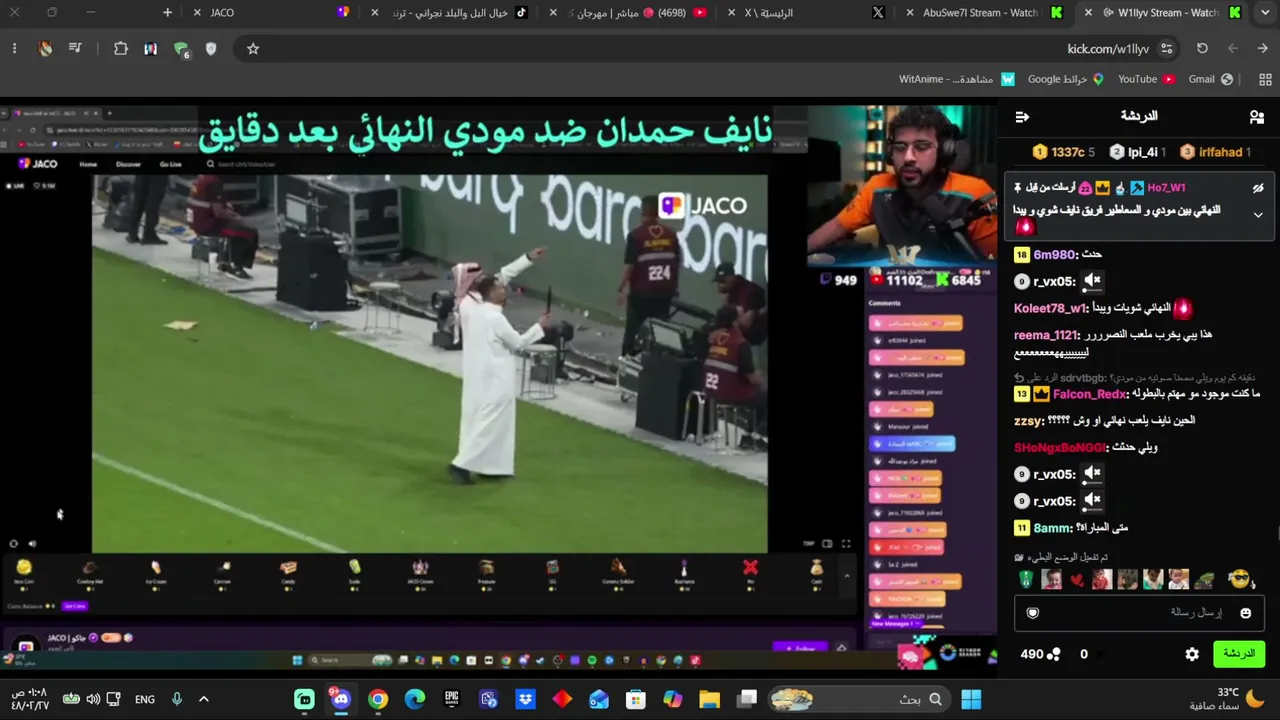Open YouTube bookmark

point(1146,79)
